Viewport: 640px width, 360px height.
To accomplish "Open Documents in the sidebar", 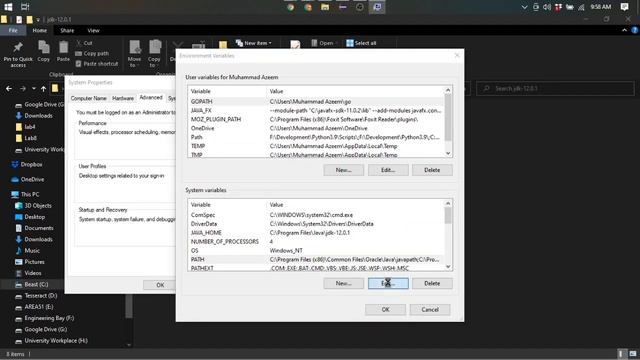I will click(34, 228).
